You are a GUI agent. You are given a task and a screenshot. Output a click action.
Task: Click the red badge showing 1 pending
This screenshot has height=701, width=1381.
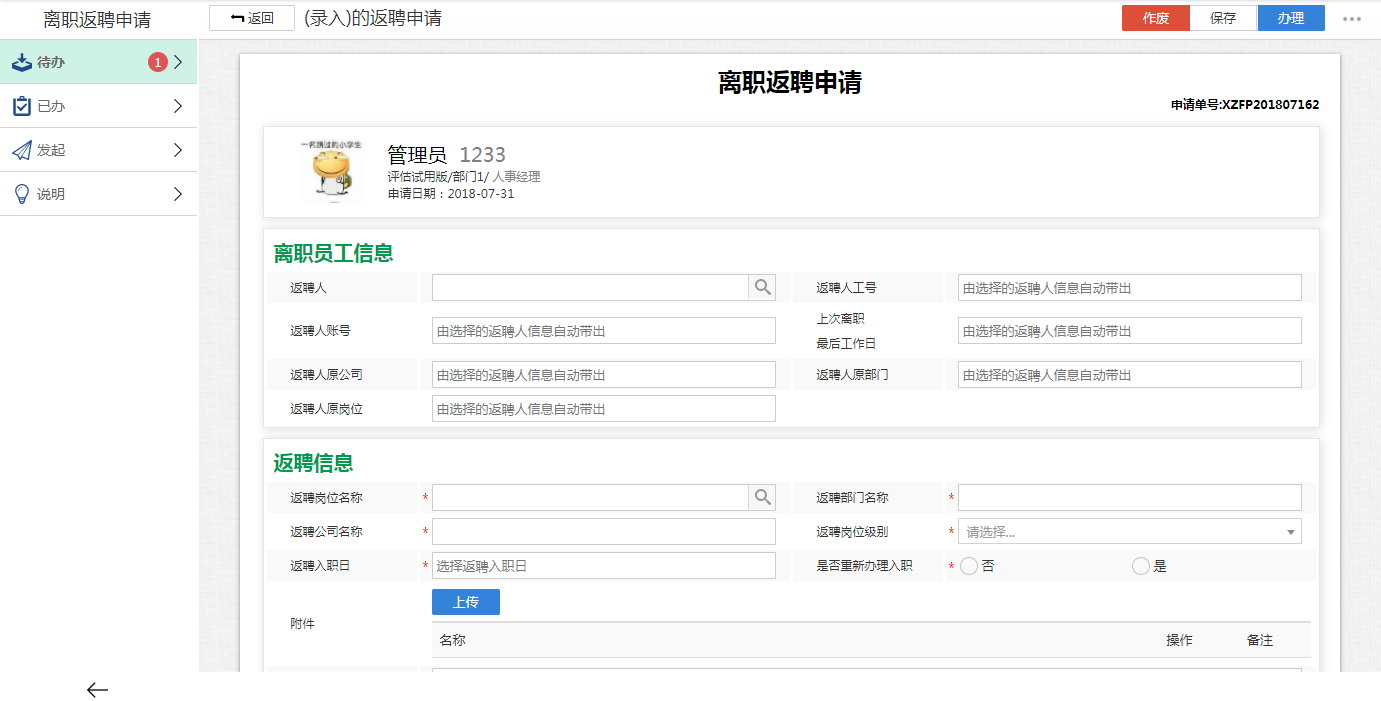pyautogui.click(x=157, y=62)
